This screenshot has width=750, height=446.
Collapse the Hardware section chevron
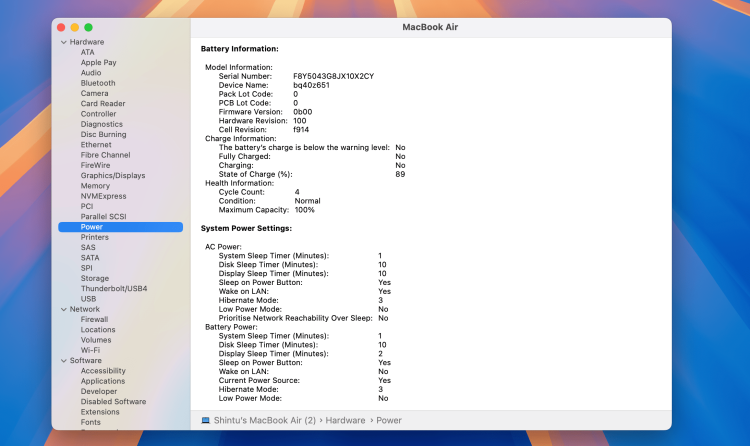click(64, 42)
